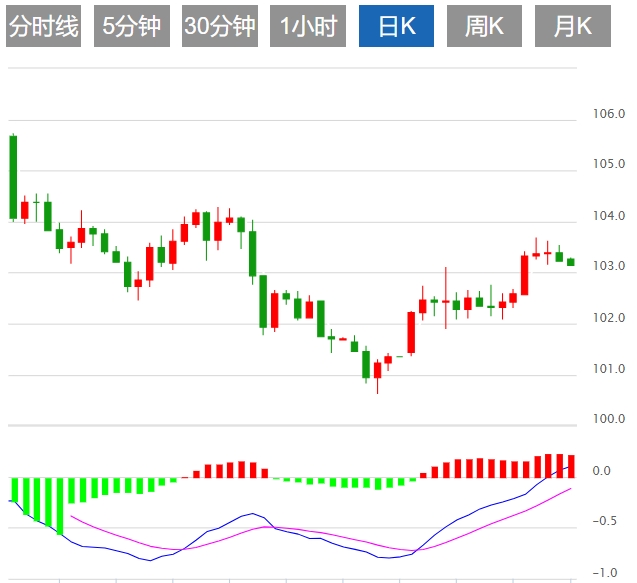
Task: Click the 100.0 price axis label
Action: (609, 419)
